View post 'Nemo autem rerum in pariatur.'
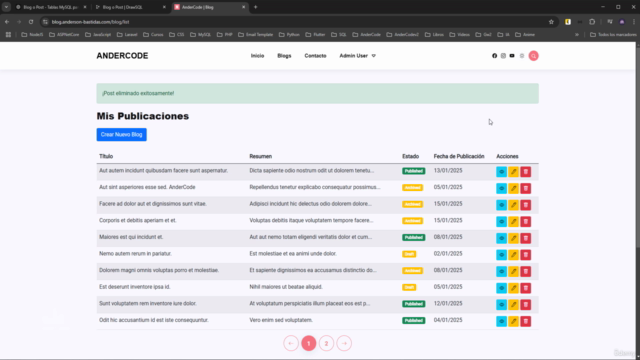Screen dimensions: 640x360 coord(501,255)
